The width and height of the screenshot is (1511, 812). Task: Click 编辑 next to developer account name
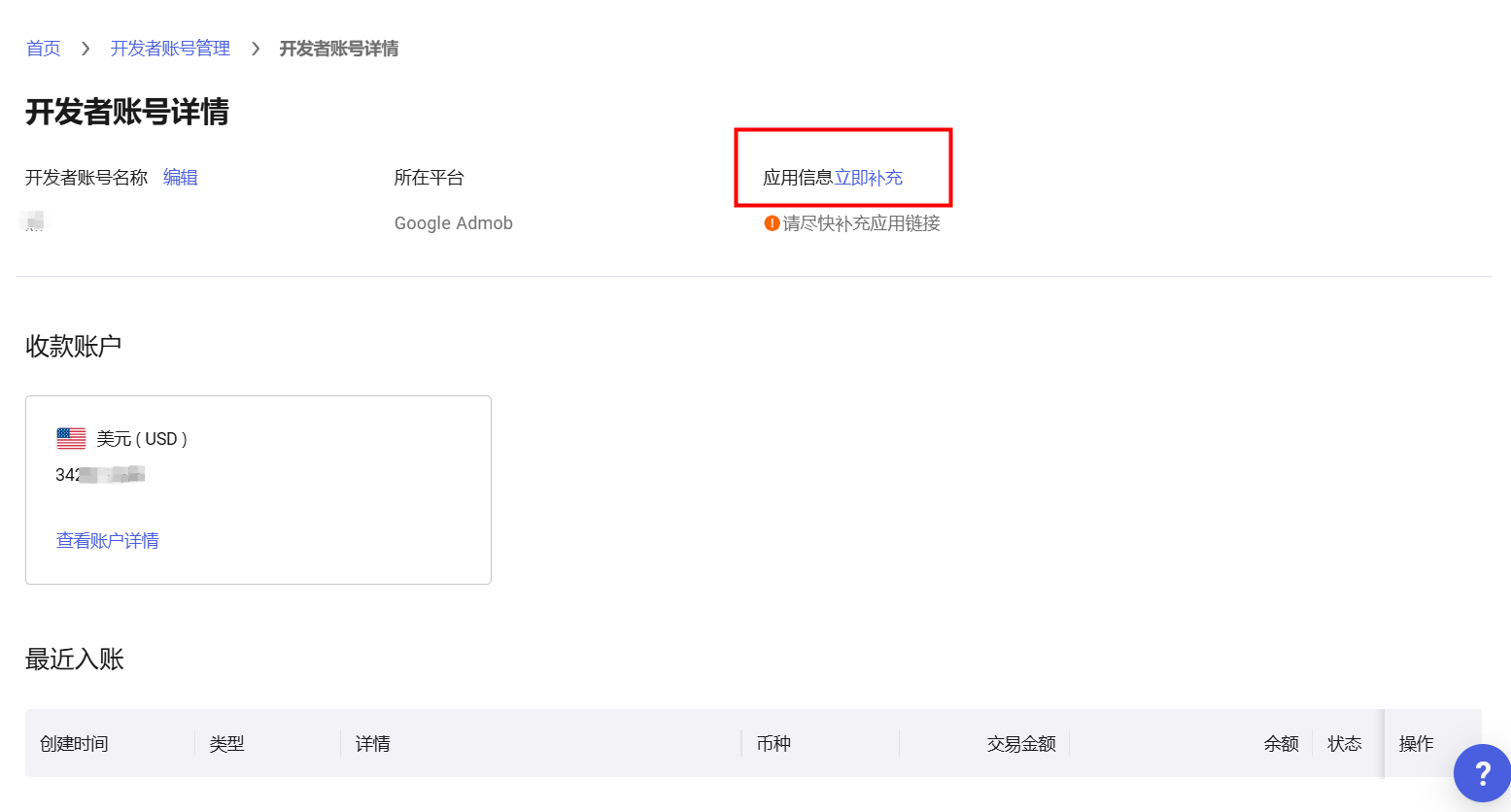click(x=180, y=178)
